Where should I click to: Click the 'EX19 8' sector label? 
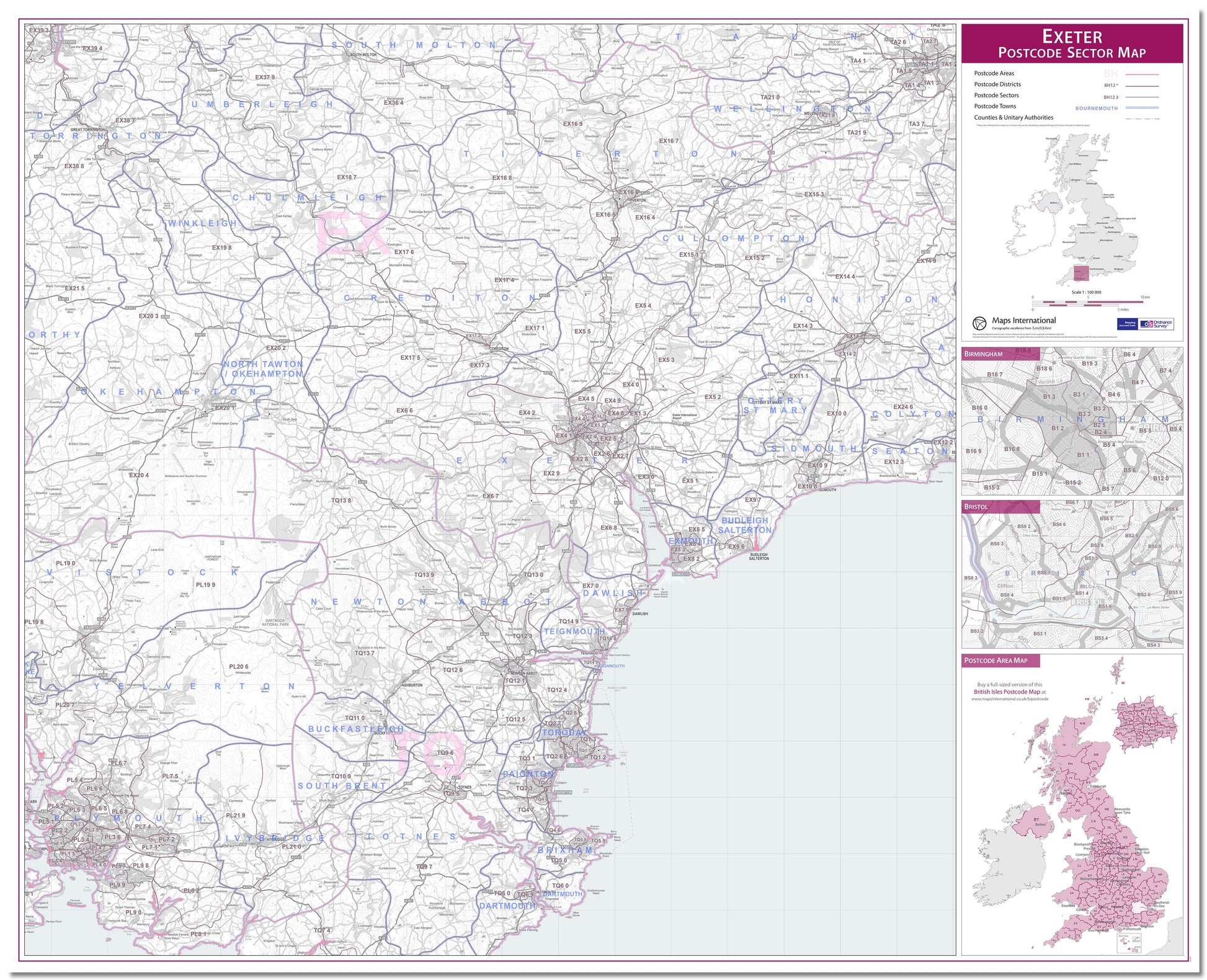coord(221,247)
